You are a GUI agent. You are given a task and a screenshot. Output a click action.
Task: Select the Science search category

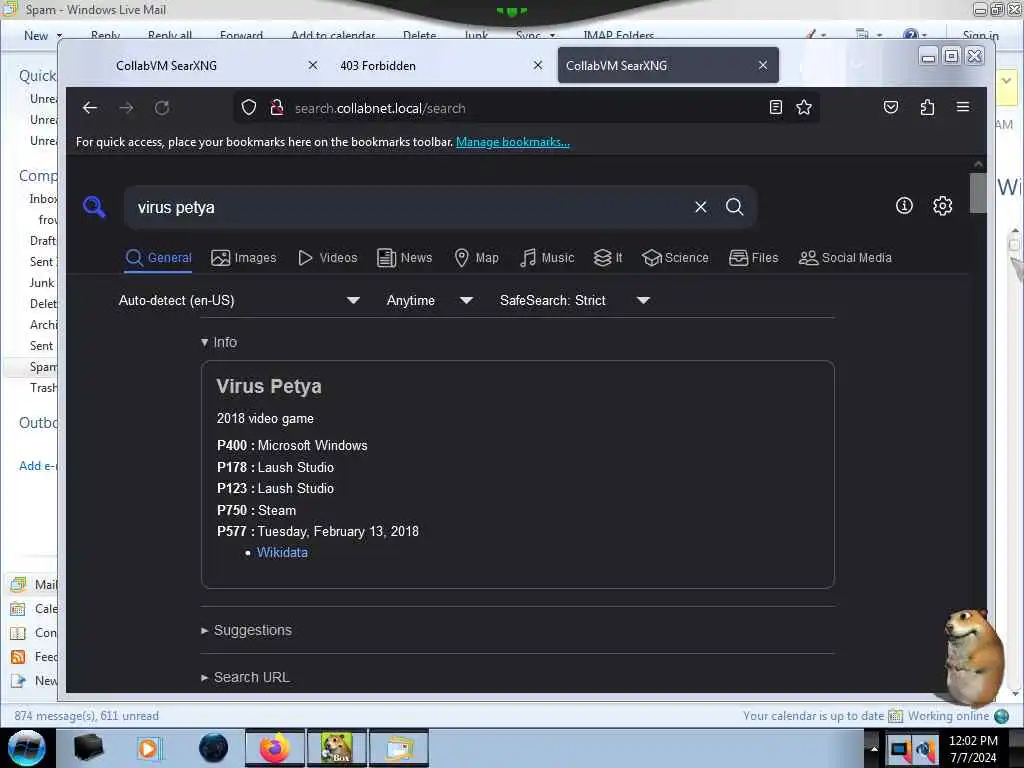675,258
